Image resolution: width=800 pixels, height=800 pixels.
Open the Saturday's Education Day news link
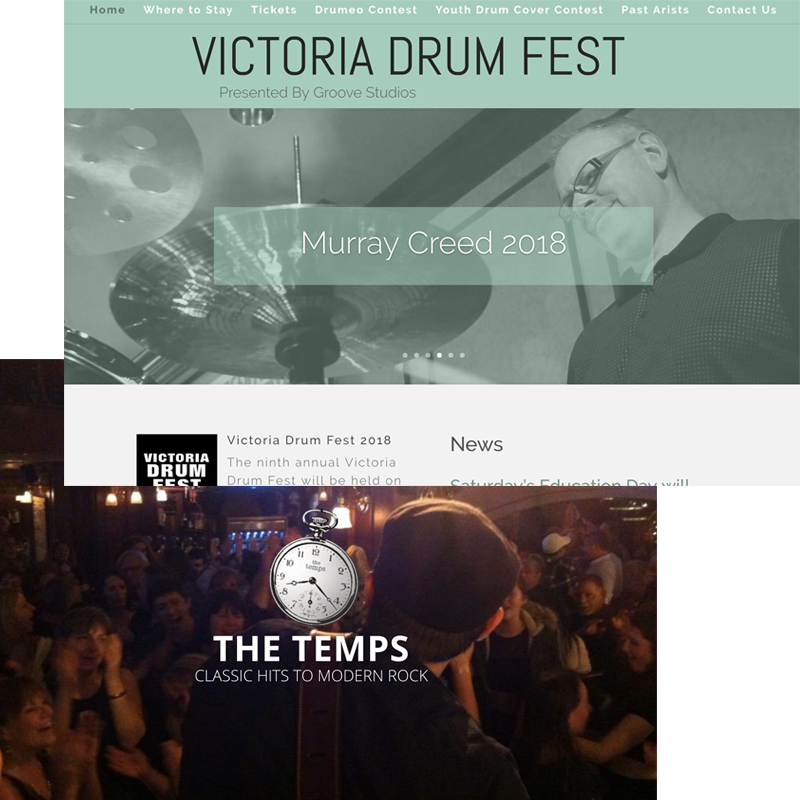pyautogui.click(x=569, y=482)
